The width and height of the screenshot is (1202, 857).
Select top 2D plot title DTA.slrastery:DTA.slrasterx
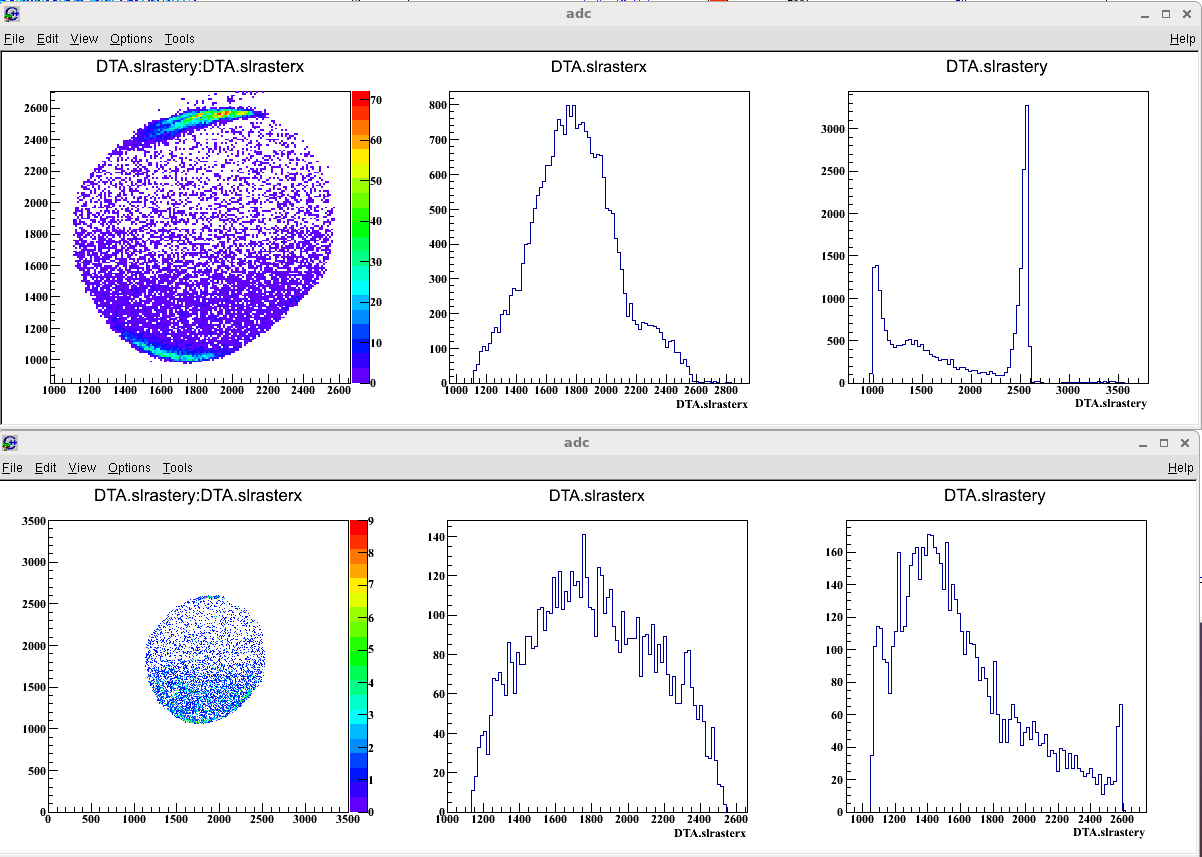coord(200,67)
